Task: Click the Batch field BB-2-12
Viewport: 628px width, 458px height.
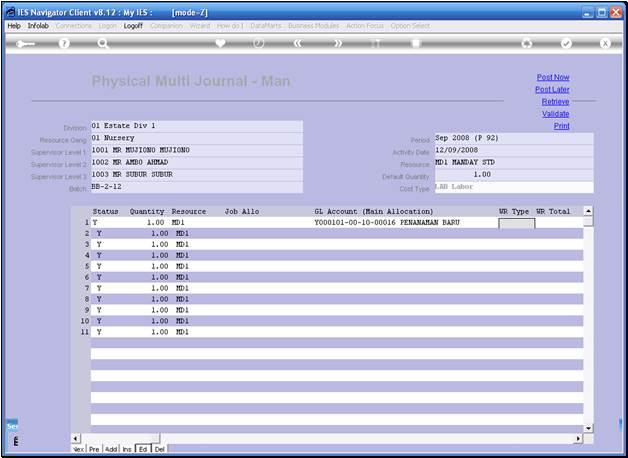Action: 197,187
